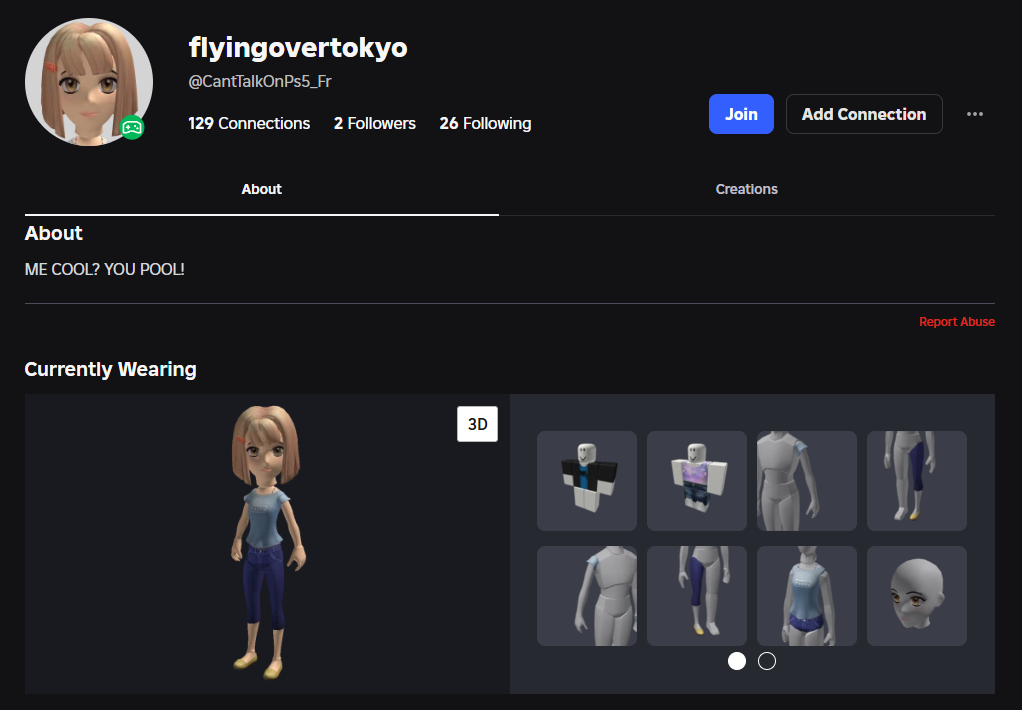The image size is (1022, 710).
Task: Click the Add Connection button
Action: (x=863, y=114)
